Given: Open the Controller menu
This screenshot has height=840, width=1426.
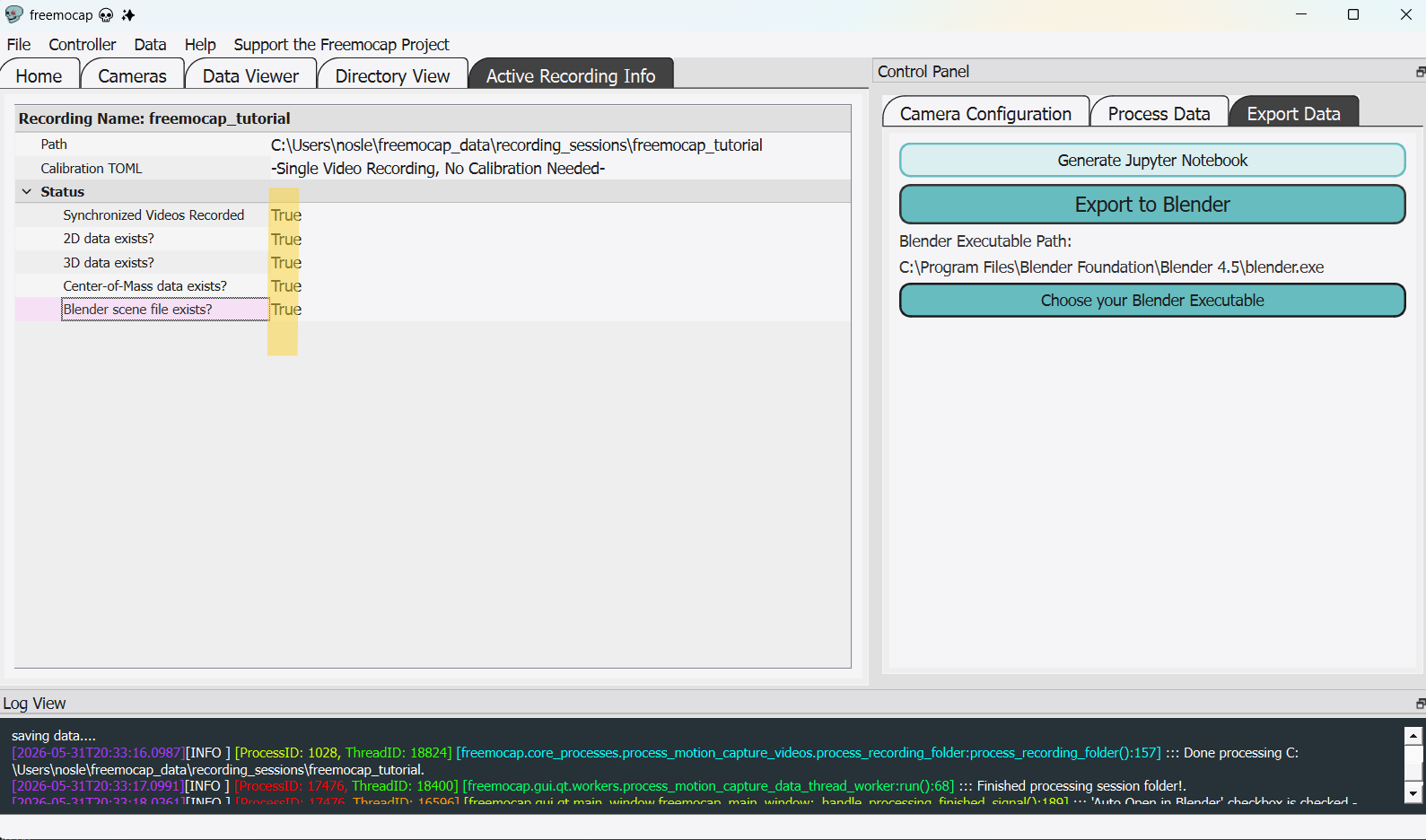Looking at the screenshot, I should coord(83,45).
